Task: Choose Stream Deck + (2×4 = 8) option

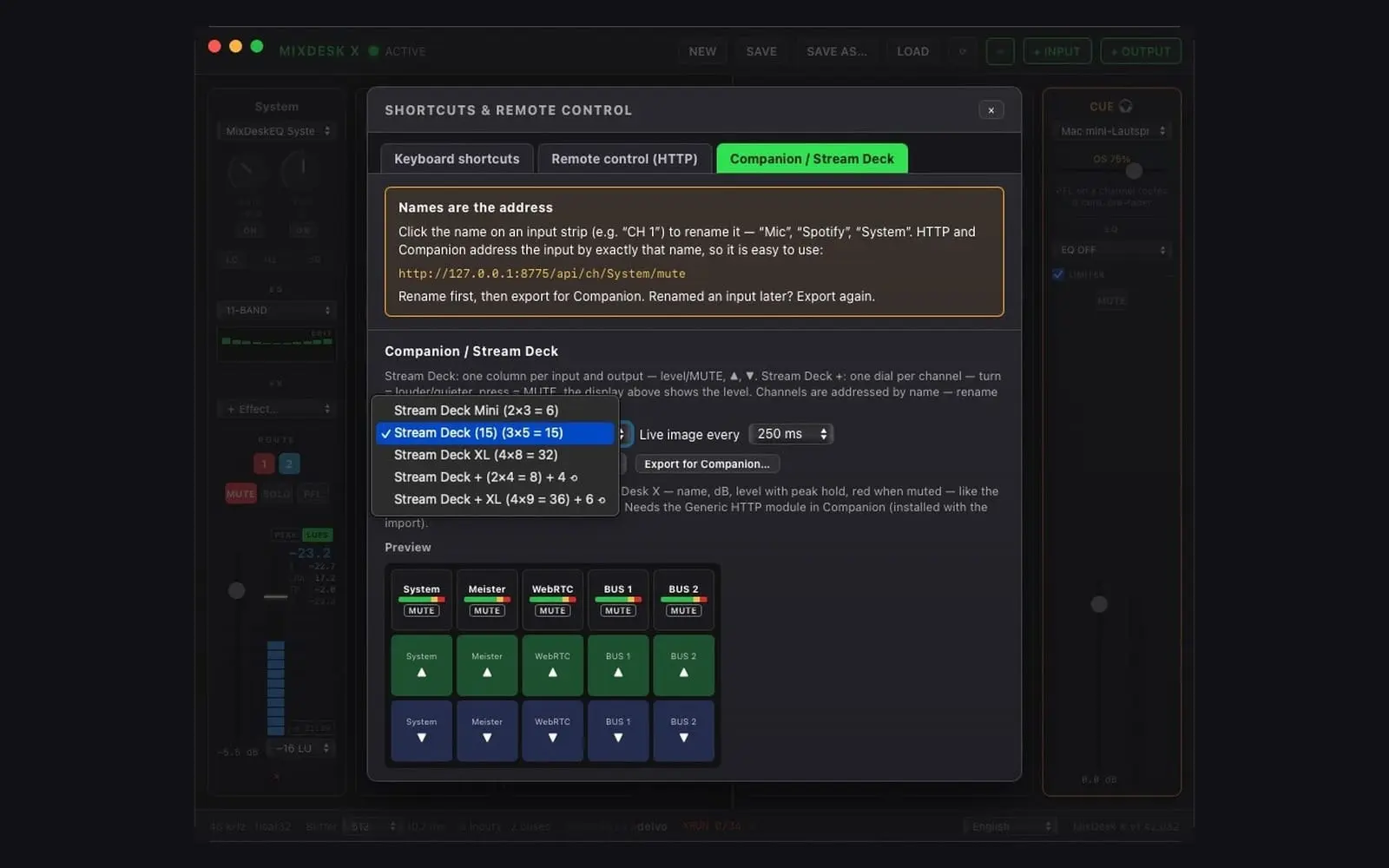Action: 495,477
